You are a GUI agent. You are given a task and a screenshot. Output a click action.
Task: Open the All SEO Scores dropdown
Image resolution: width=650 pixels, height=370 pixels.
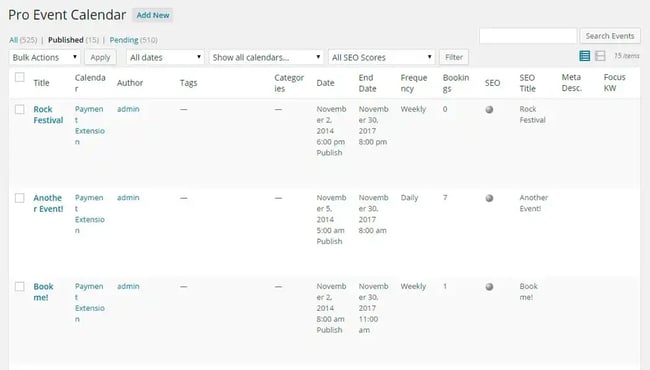(381, 57)
